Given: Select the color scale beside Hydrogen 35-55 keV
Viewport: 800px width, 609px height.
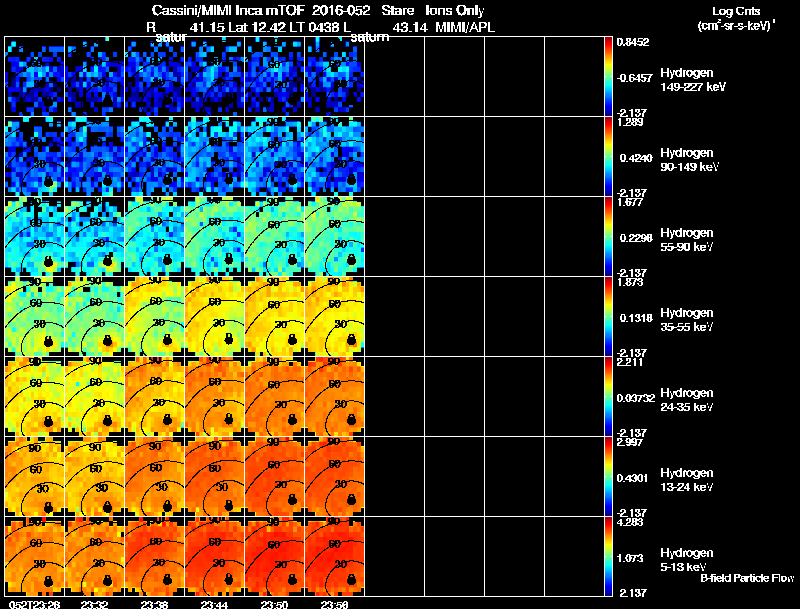Looking at the screenshot, I should pos(608,317).
